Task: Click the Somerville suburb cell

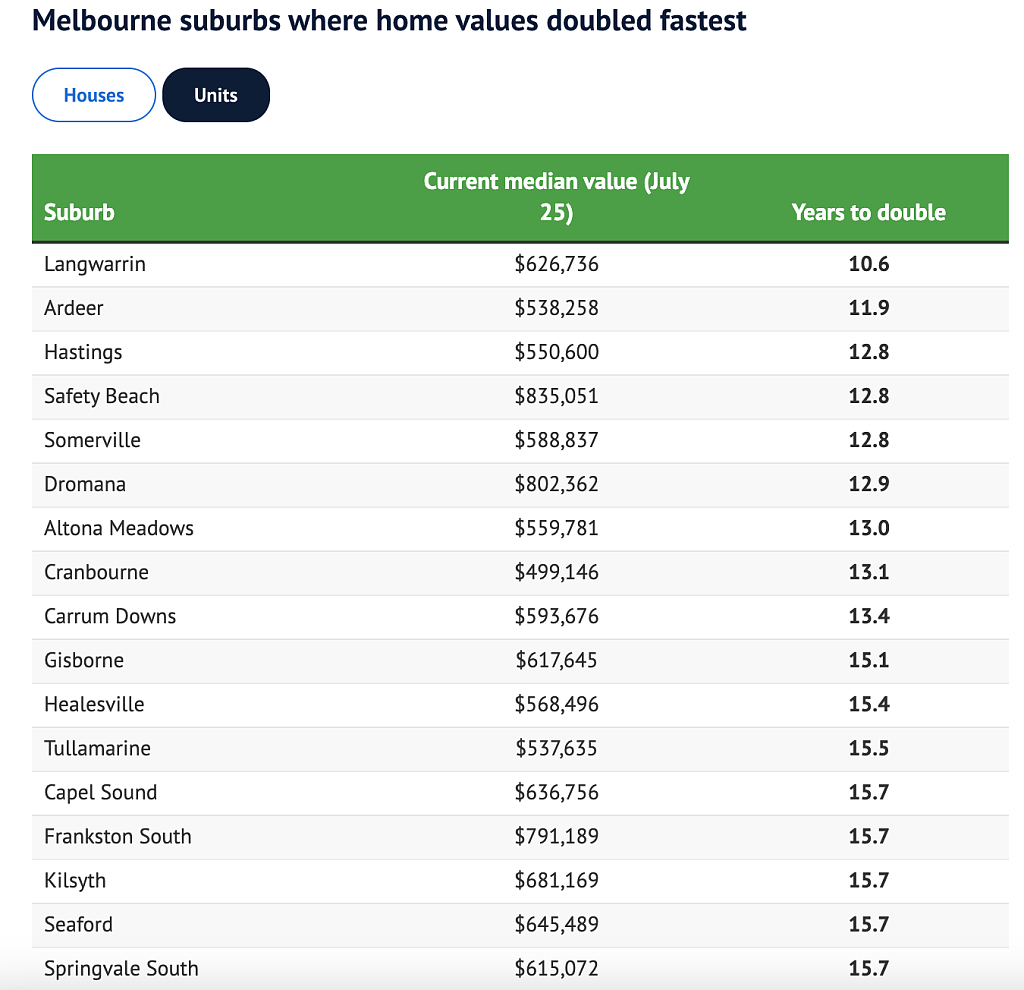Action: tap(92, 440)
